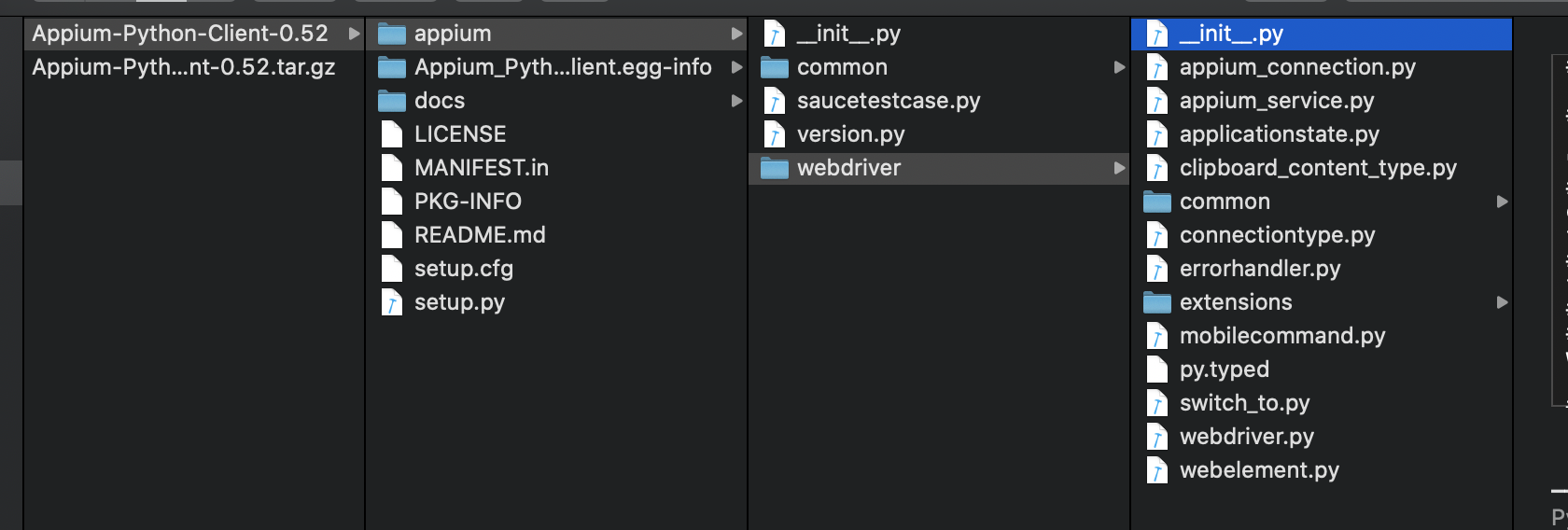This screenshot has width=1568, height=530.
Task: Click the webelement.py file icon
Action: point(1156,470)
